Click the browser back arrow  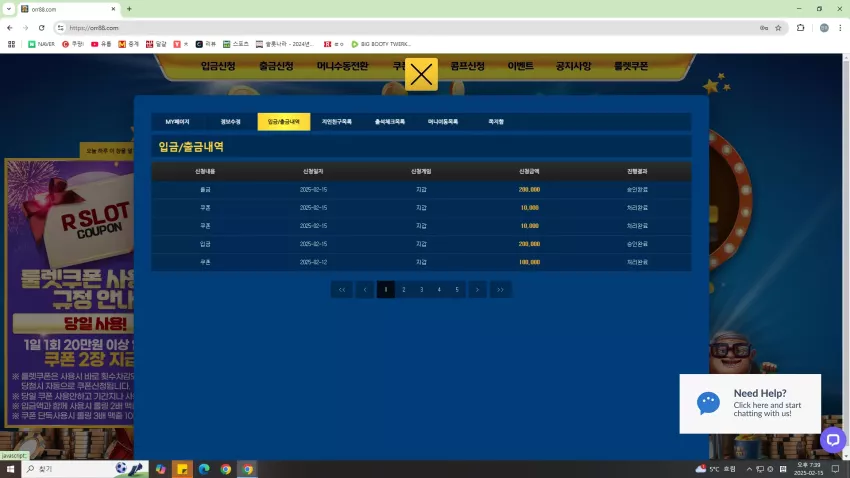[x=10, y=28]
